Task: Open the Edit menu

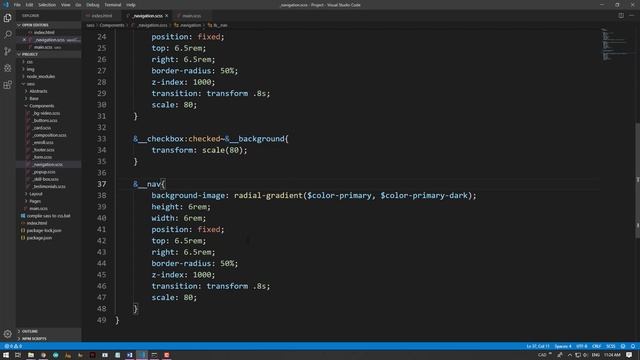Action: pos(29,5)
